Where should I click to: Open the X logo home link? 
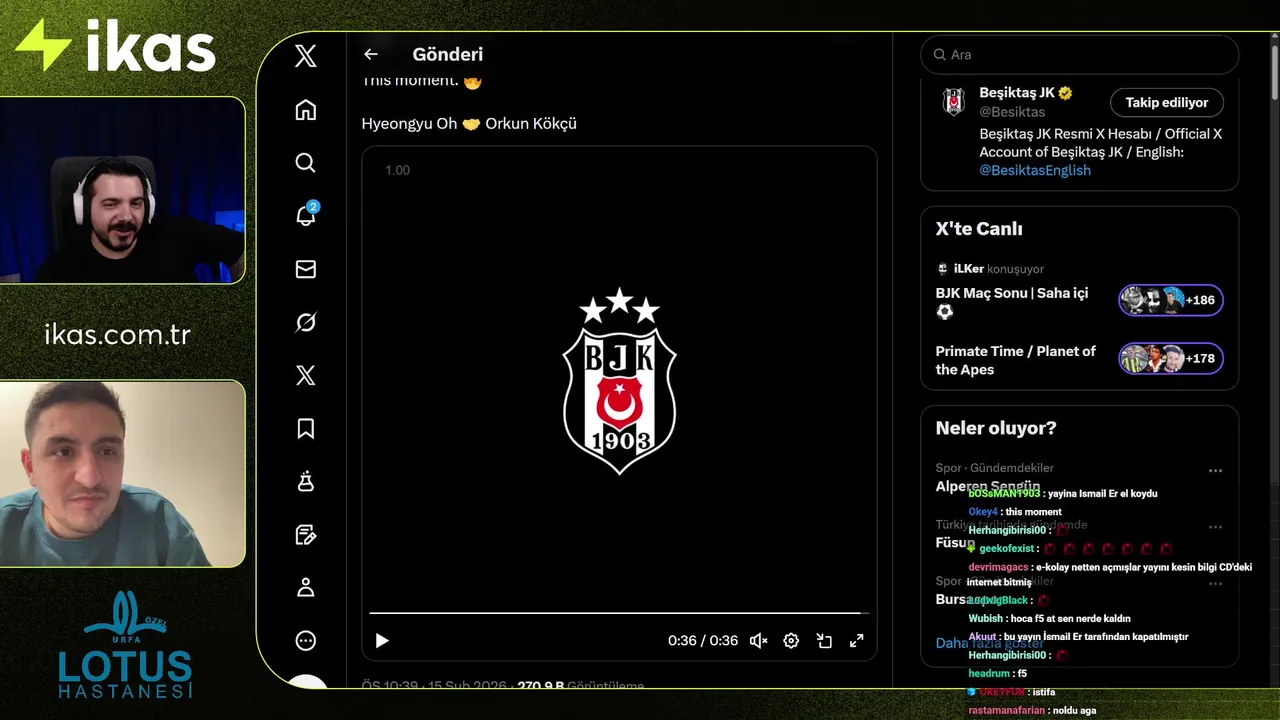pos(306,55)
